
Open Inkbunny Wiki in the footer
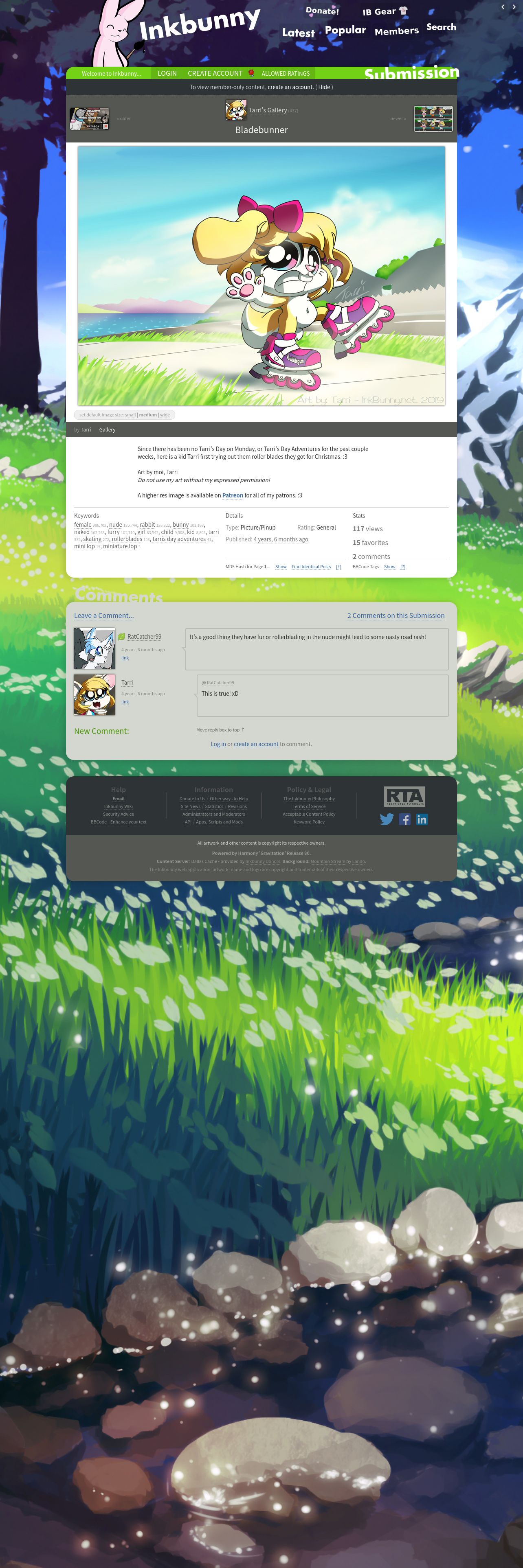[x=118, y=806]
